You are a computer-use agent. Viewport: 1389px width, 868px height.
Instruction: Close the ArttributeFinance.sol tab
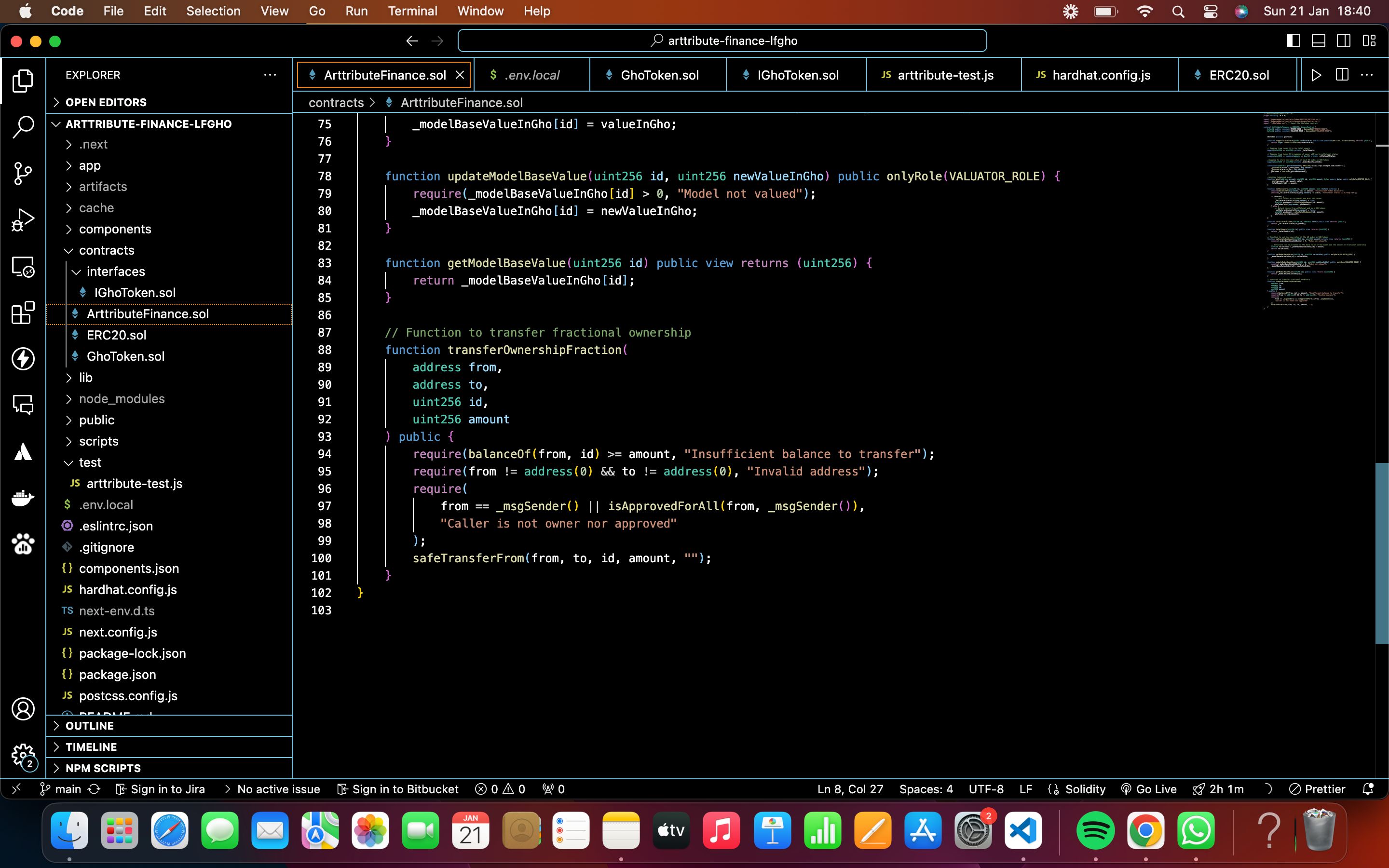[460, 75]
